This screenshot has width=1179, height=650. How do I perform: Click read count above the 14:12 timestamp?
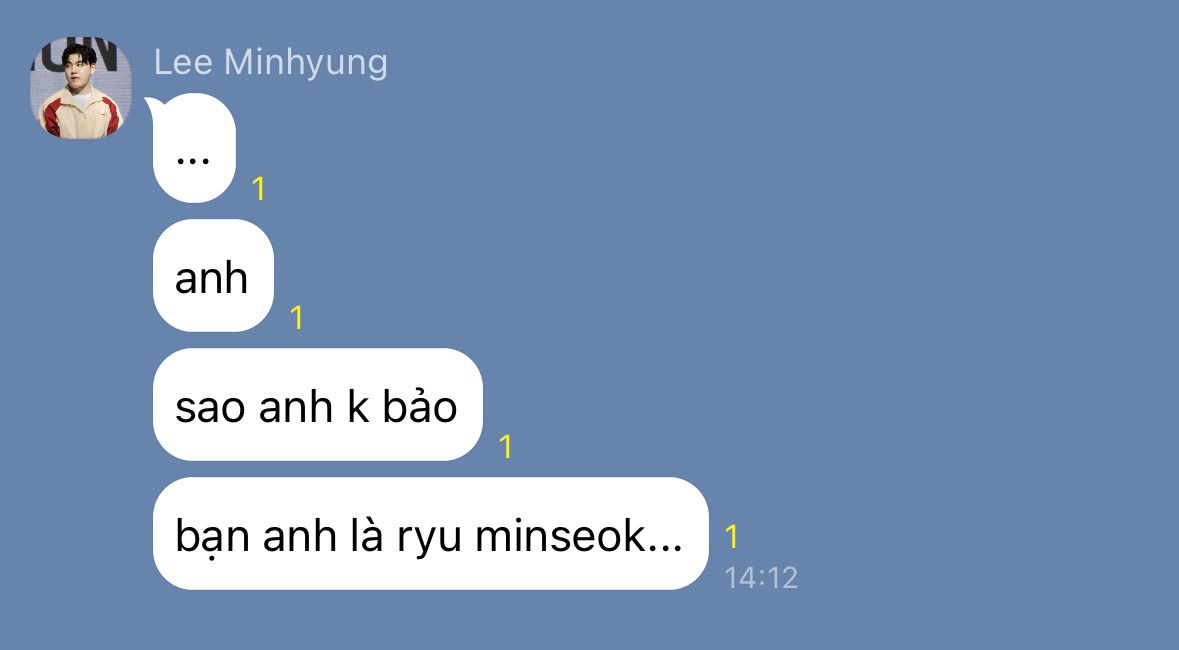pos(732,536)
